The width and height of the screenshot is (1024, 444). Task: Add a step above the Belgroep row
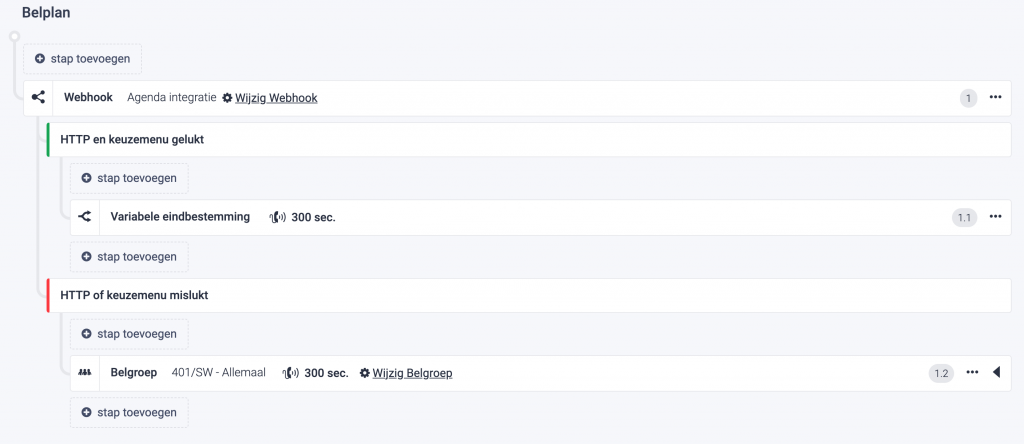tap(129, 334)
